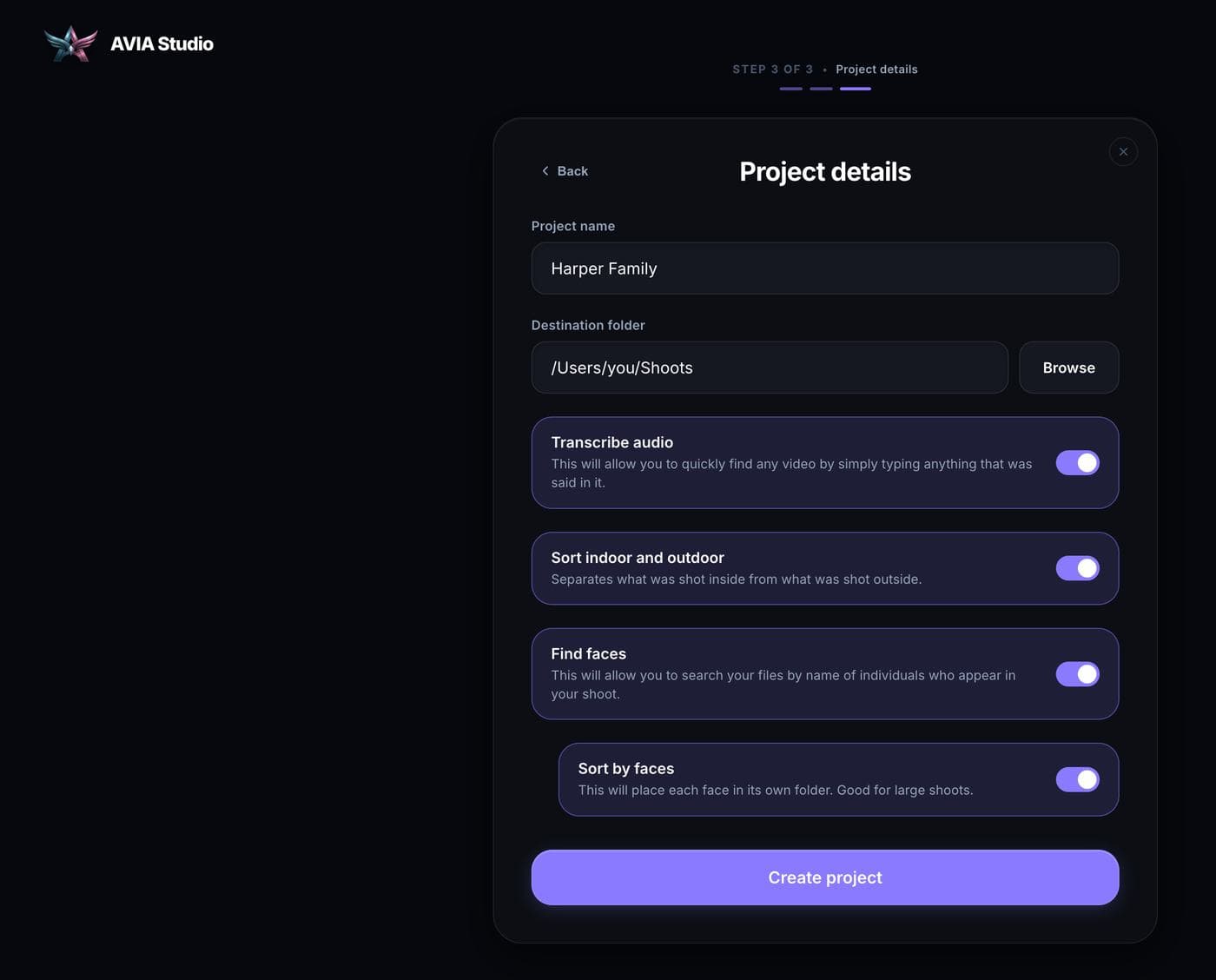Switch off the Sort by faces option
The height and width of the screenshot is (980, 1216).
pyautogui.click(x=1078, y=779)
